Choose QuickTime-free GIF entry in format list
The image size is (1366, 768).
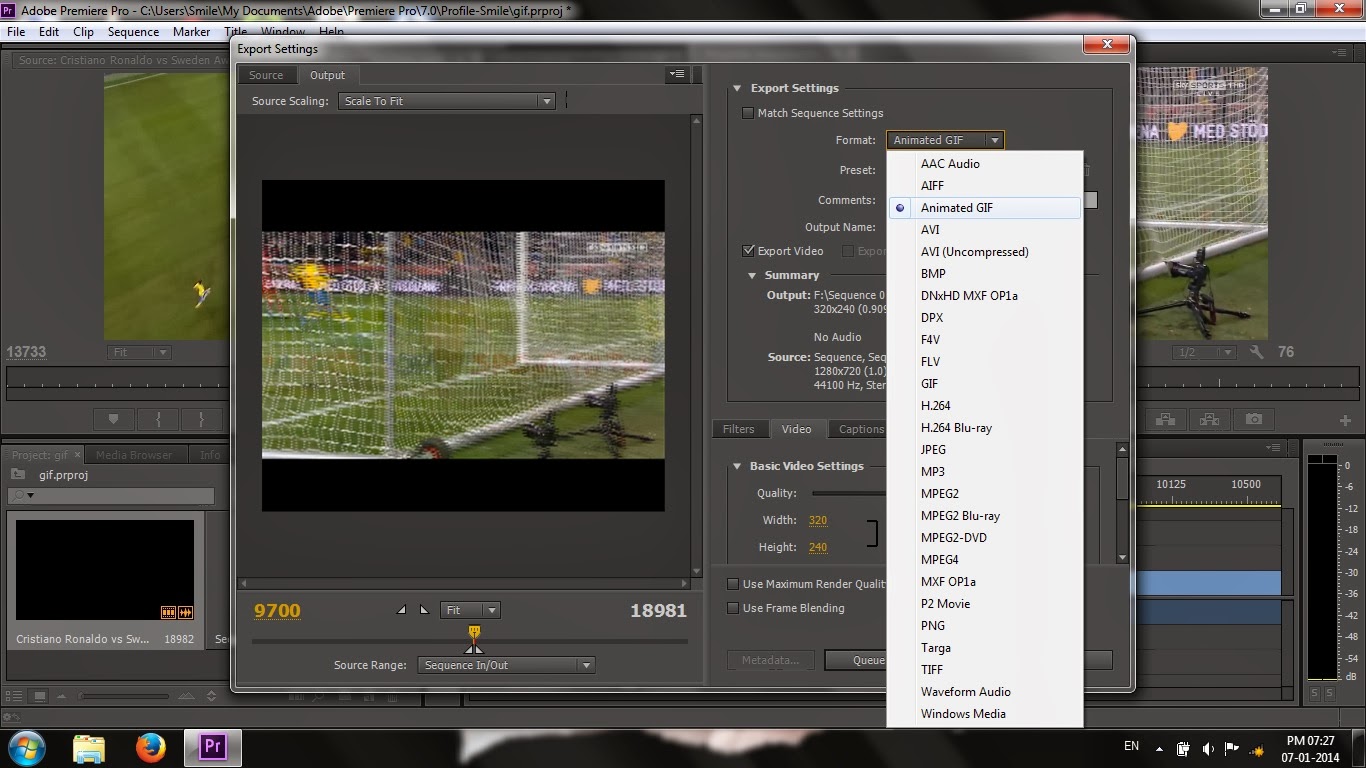click(985, 384)
